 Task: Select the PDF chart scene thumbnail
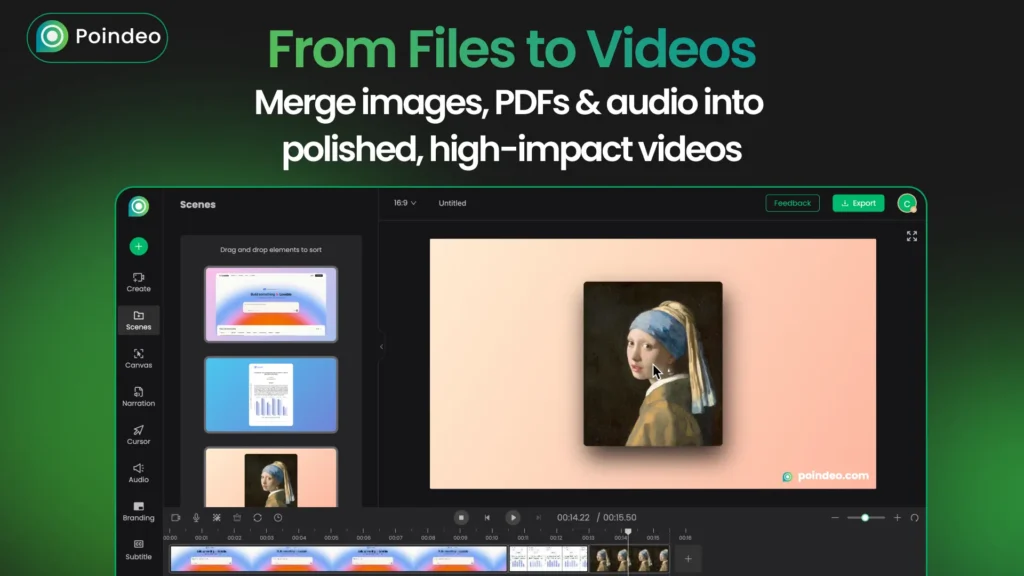271,394
